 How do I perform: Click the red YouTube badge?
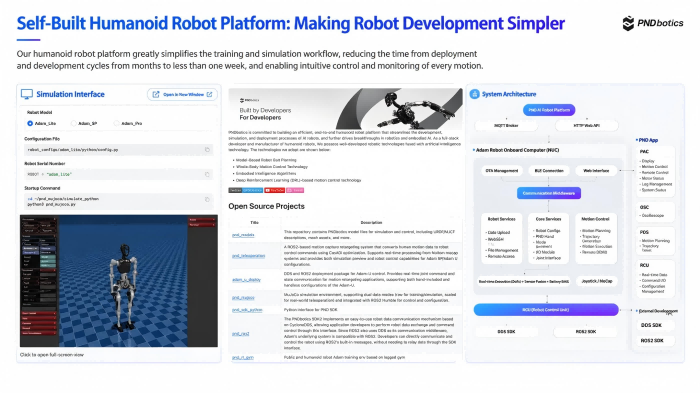pyautogui.click(x=275, y=190)
